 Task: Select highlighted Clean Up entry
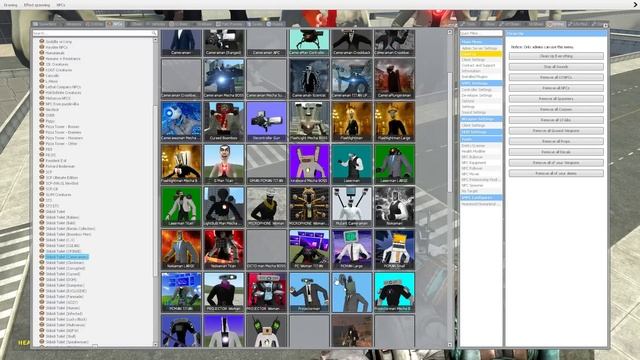481,54
